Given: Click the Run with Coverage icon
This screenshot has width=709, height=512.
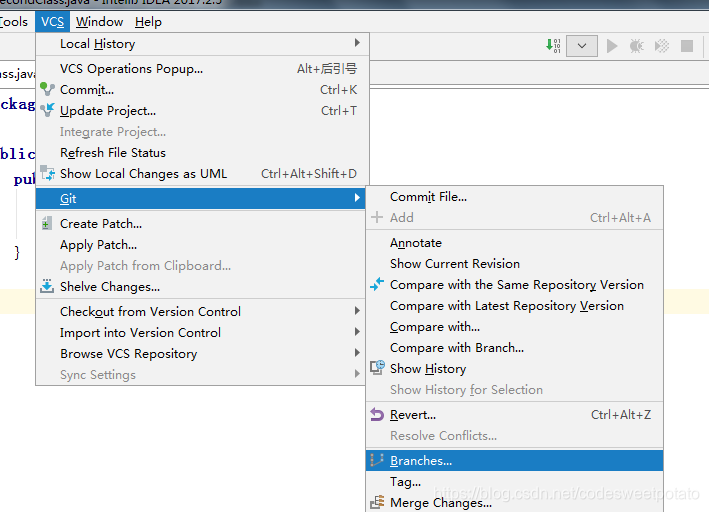Looking at the screenshot, I should [662, 46].
